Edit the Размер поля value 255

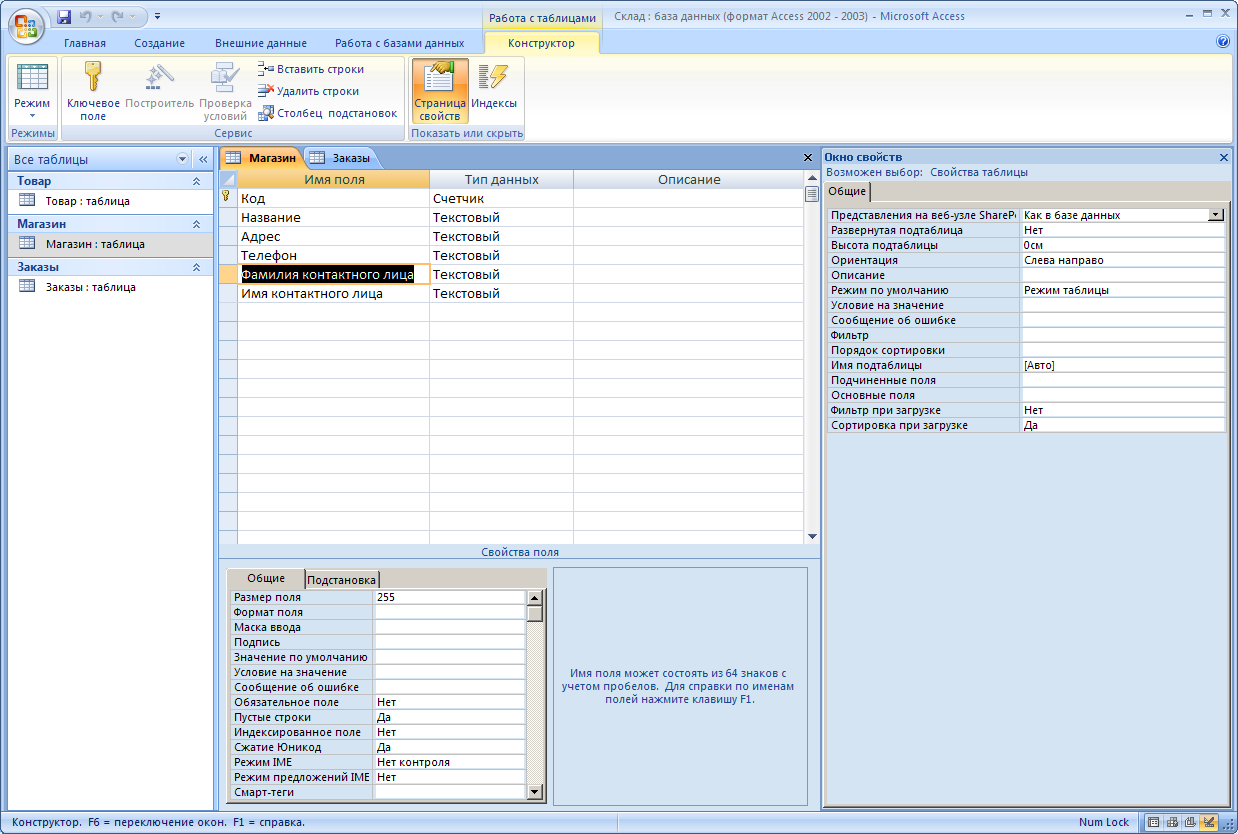point(450,597)
